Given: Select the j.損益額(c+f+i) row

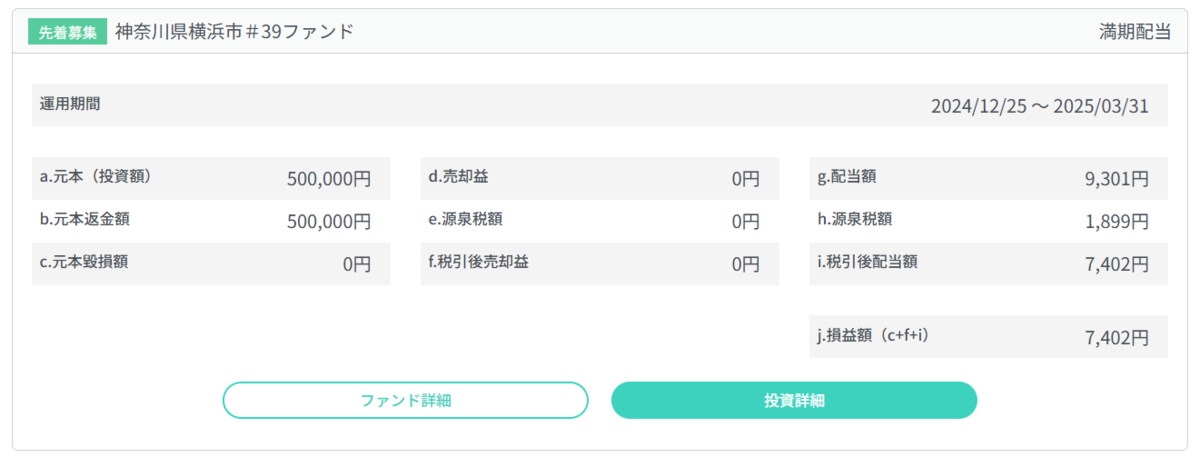Looking at the screenshot, I should [988, 337].
